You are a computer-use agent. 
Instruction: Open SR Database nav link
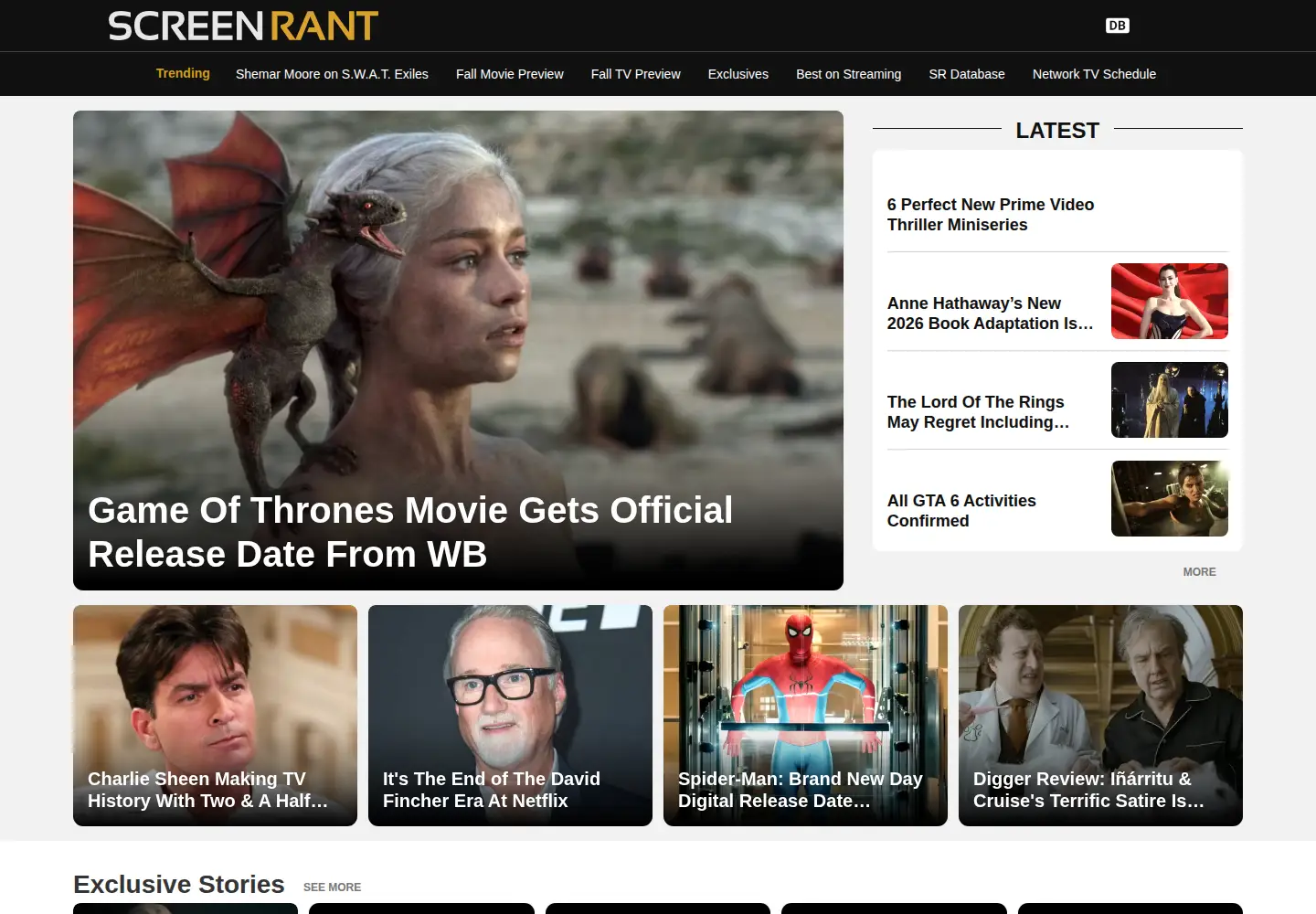tap(967, 74)
